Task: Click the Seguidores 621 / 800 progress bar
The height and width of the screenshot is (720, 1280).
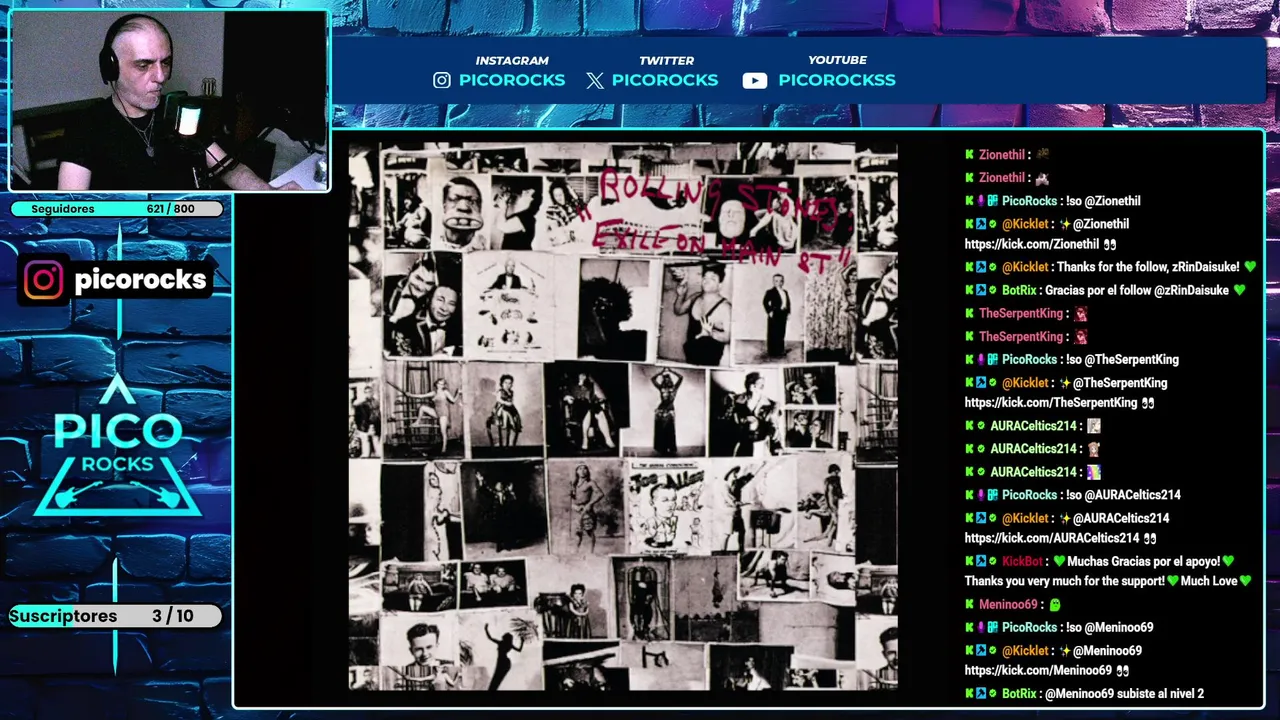Action: (116, 209)
